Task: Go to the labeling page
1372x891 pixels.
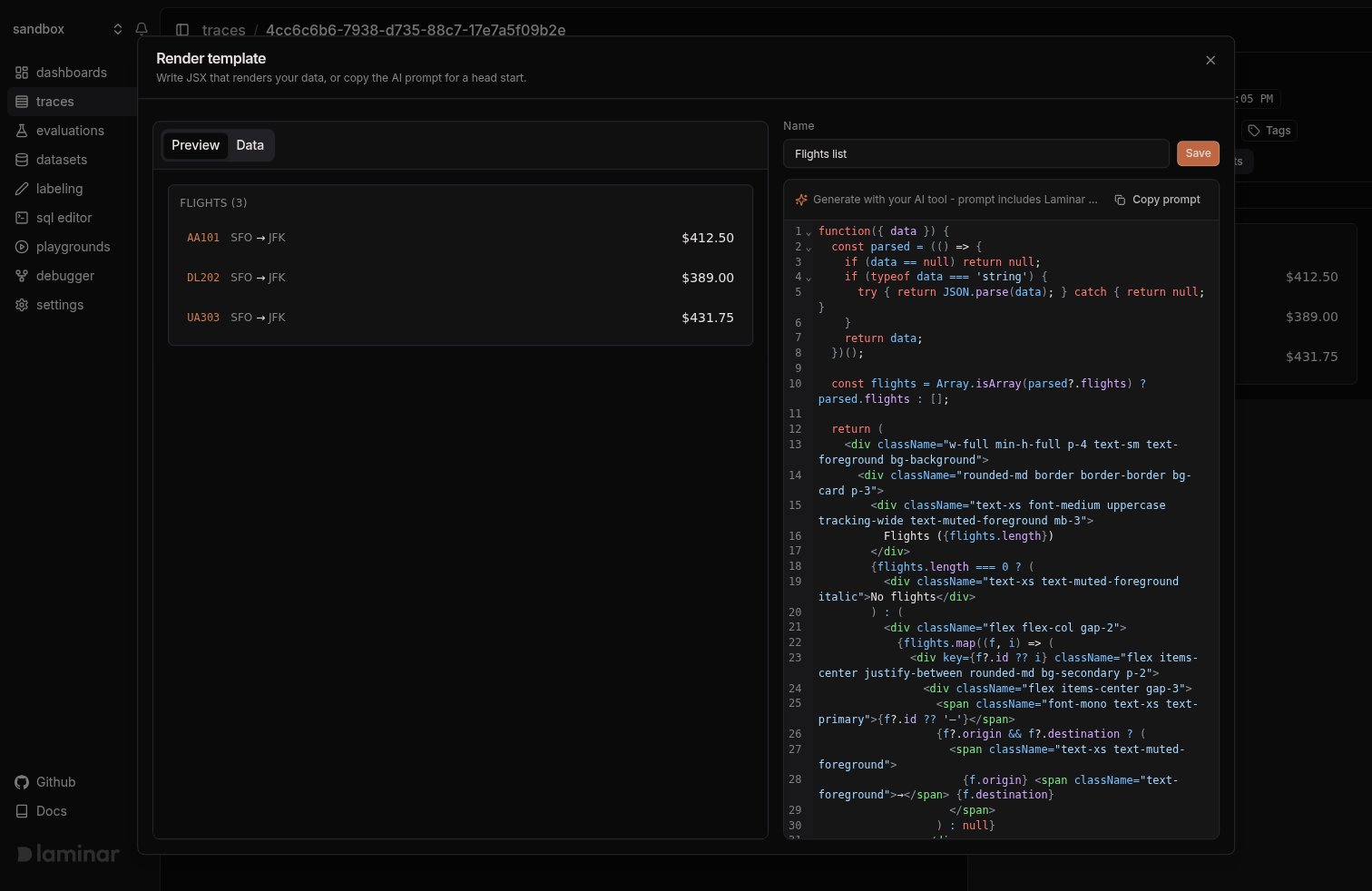Action: [x=59, y=189]
